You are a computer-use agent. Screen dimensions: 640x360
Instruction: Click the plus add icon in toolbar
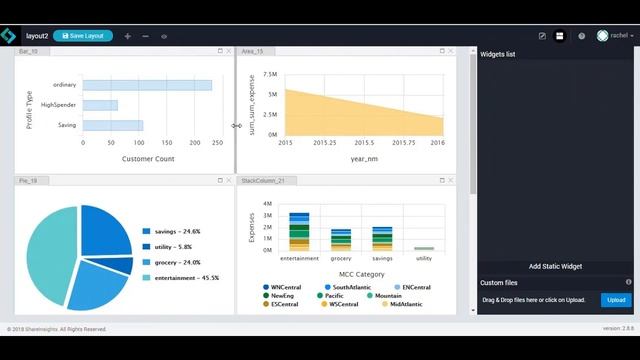[128, 36]
